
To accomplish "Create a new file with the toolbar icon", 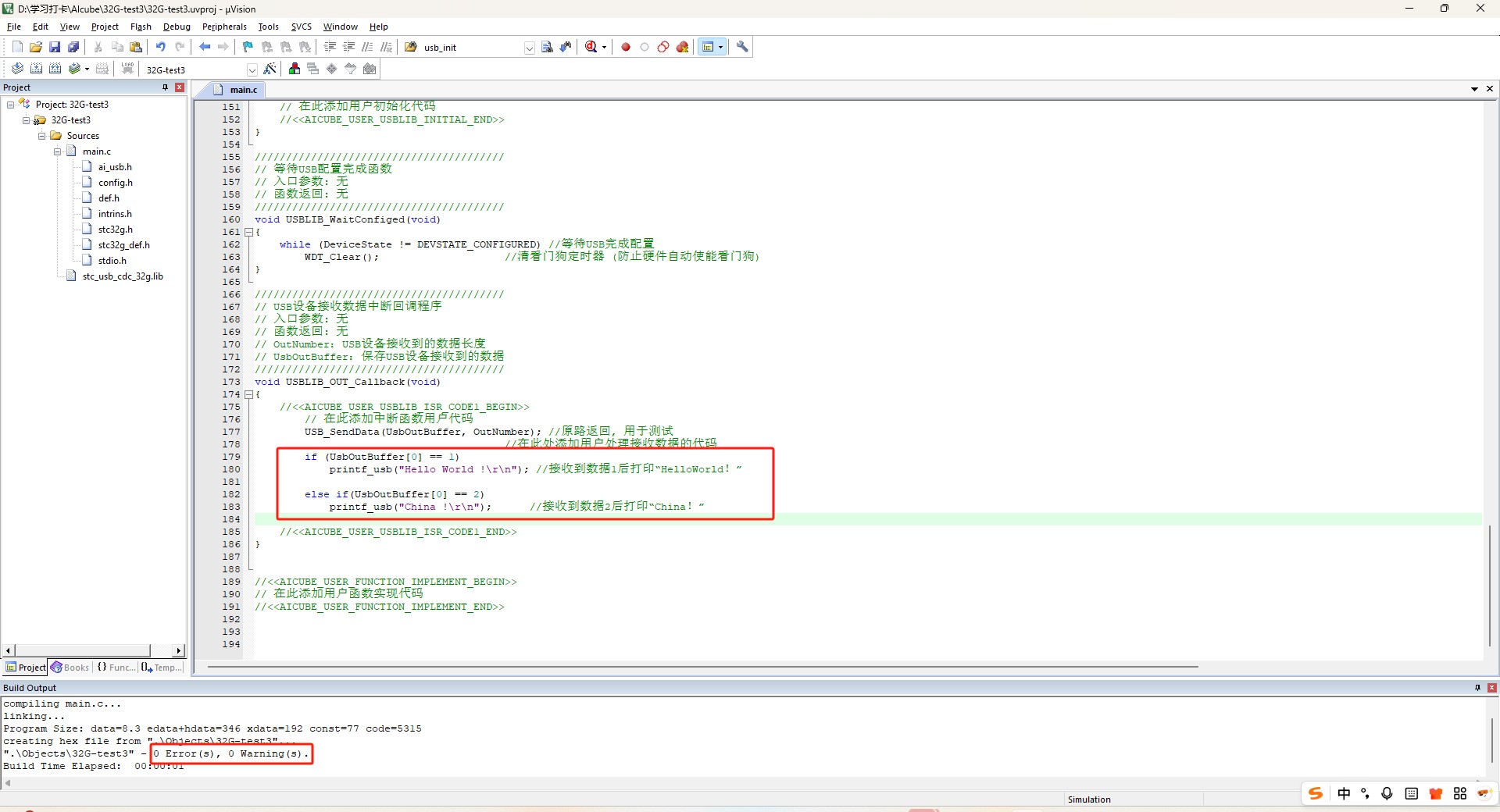I will [x=17, y=47].
